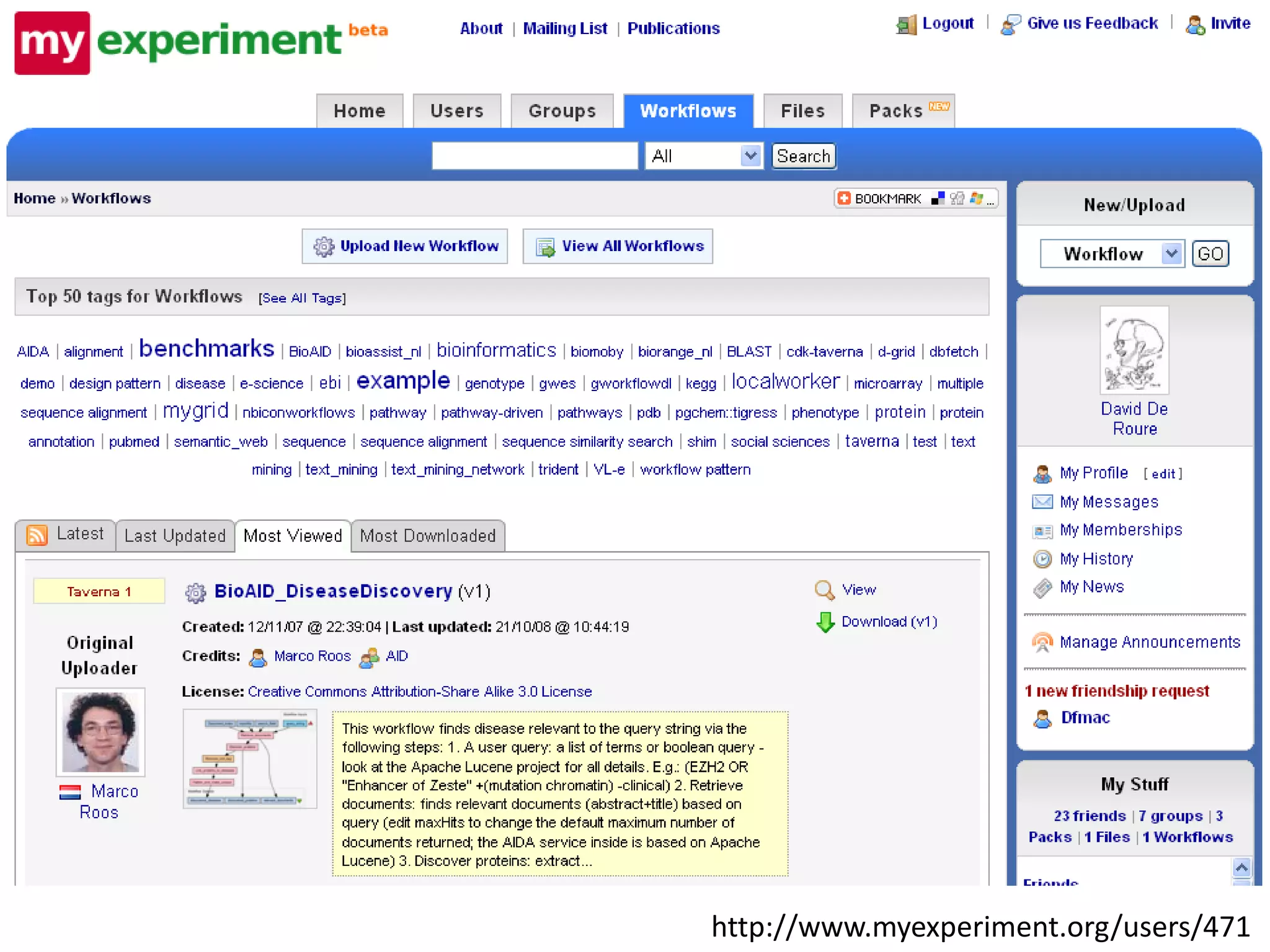The width and height of the screenshot is (1270, 952).
Task: Click the gear icon beside BioAID_DiseaseDiscovery
Action: (195, 593)
